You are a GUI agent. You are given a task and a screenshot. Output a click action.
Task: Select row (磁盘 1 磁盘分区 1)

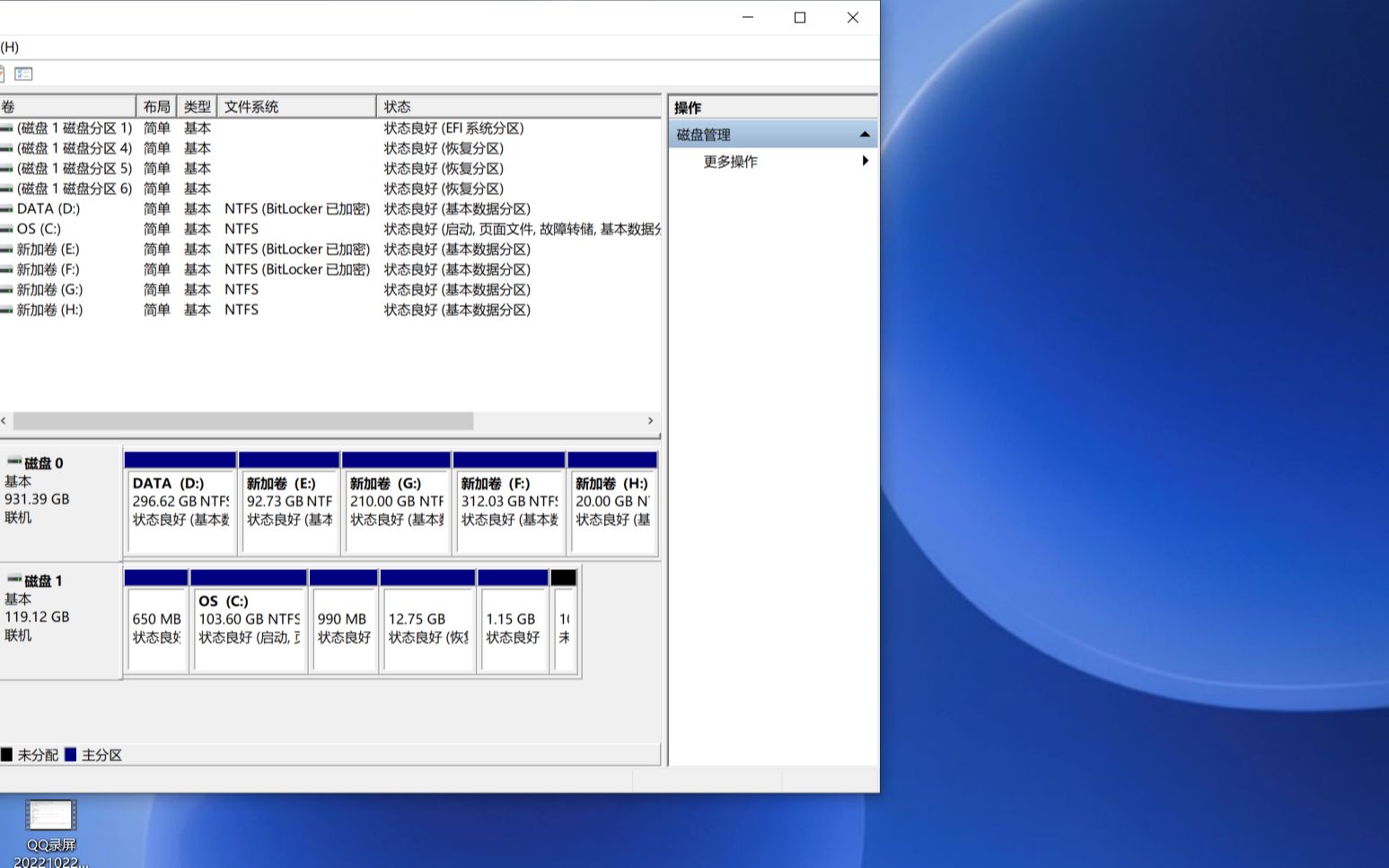click(75, 128)
